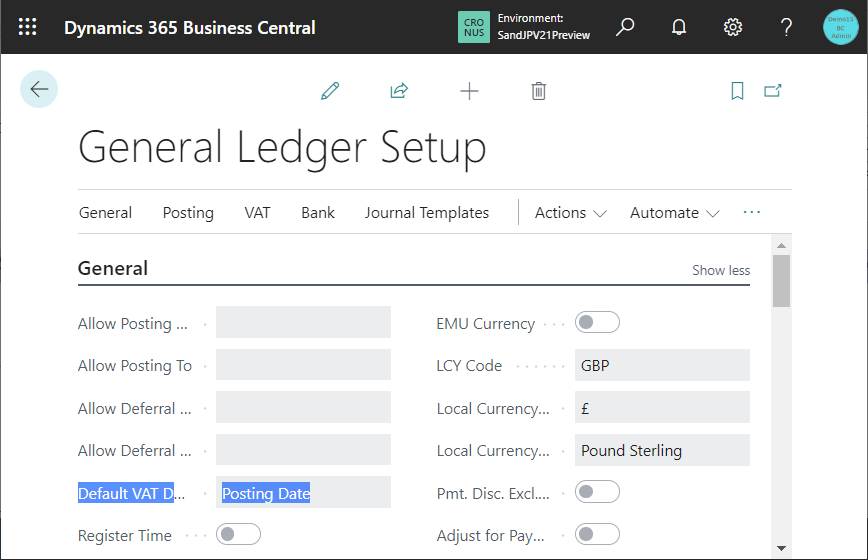Click the trash delete icon
The image size is (868, 560).
point(539,91)
